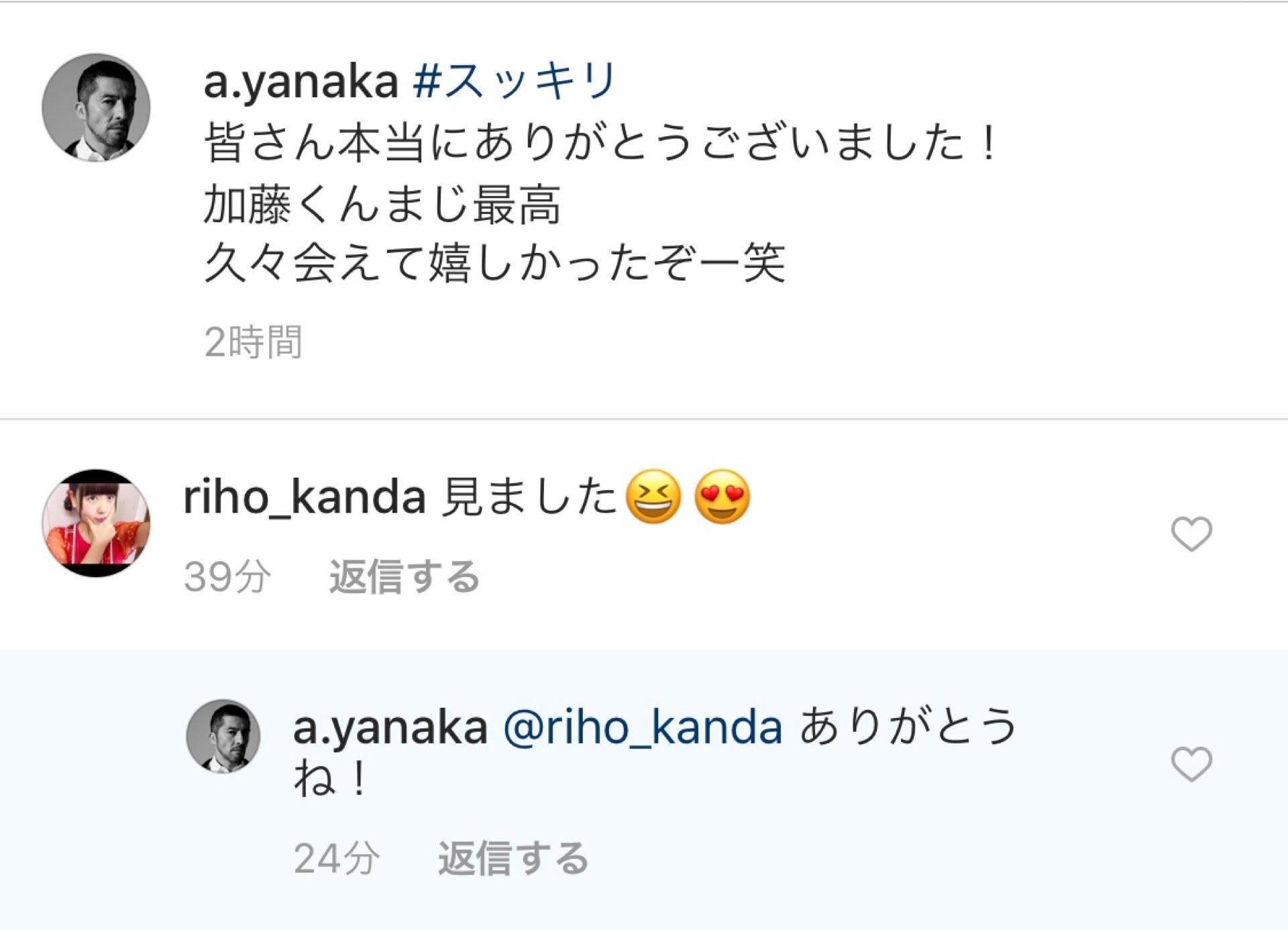1288x930 pixels.
Task: Open the riho_kanda username on the comment
Action: [304, 497]
